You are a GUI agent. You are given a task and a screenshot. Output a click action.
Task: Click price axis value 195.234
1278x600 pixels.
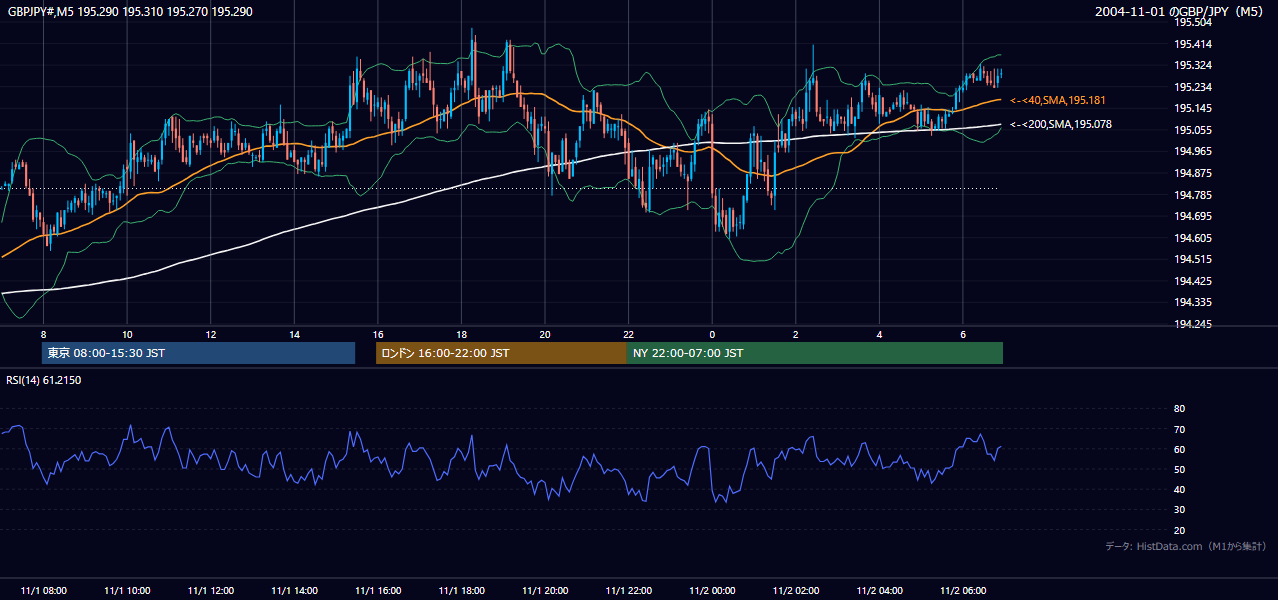tap(1193, 87)
